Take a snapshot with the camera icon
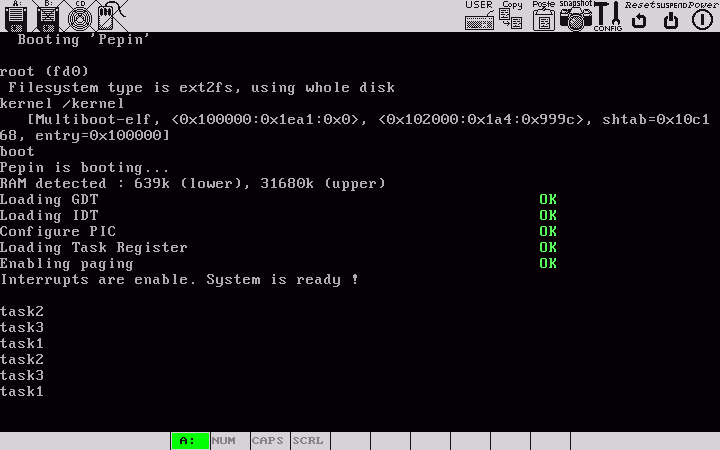The width and height of the screenshot is (720, 450). (575, 16)
